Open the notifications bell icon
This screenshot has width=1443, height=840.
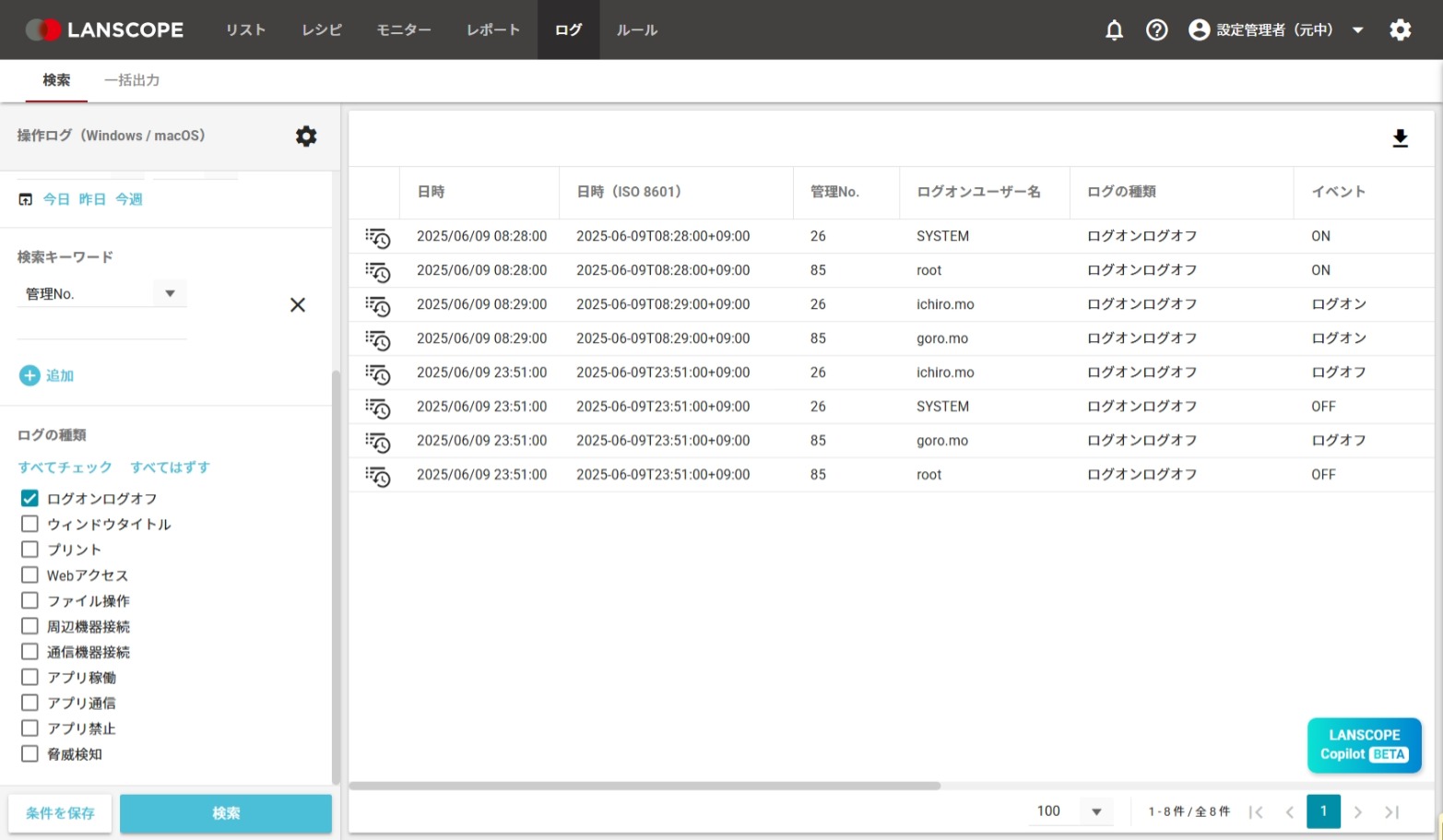tap(1114, 30)
